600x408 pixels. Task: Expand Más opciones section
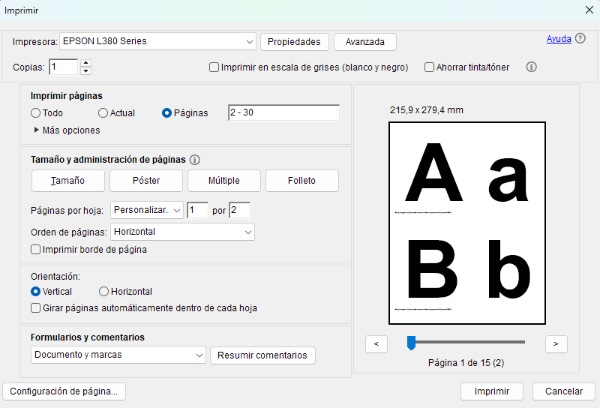[37, 129]
